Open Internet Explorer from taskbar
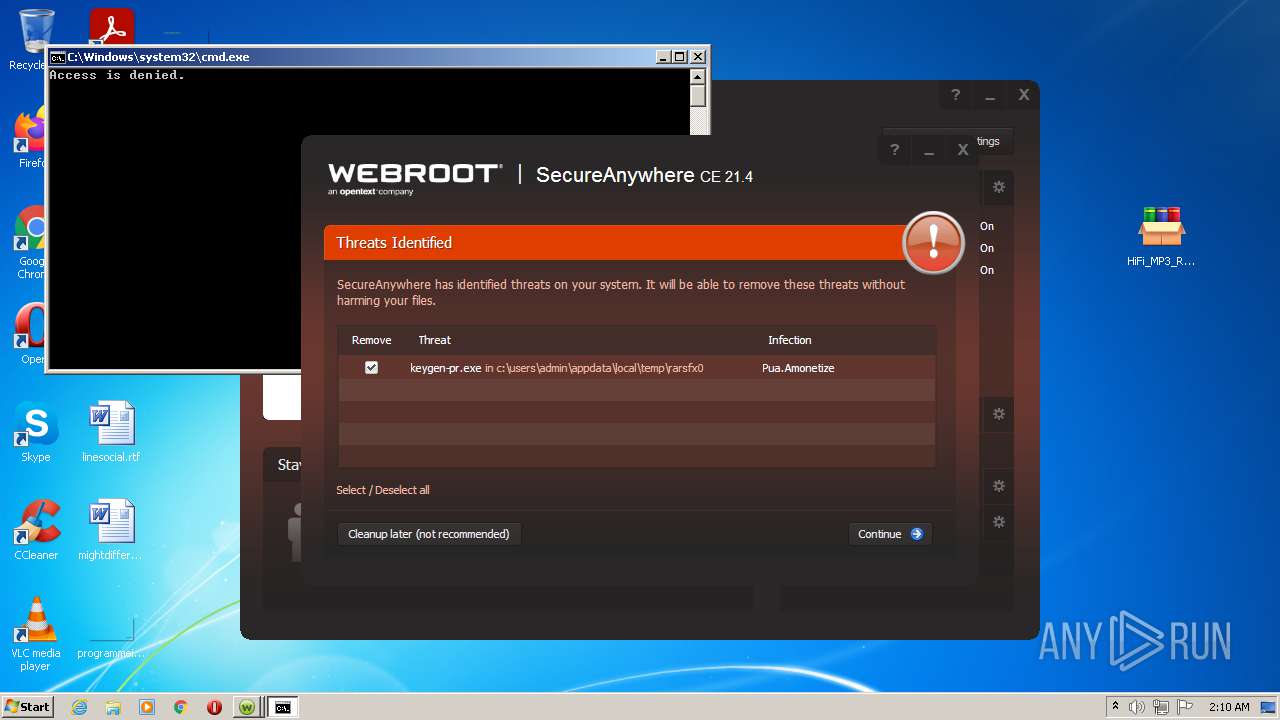 (x=79, y=707)
